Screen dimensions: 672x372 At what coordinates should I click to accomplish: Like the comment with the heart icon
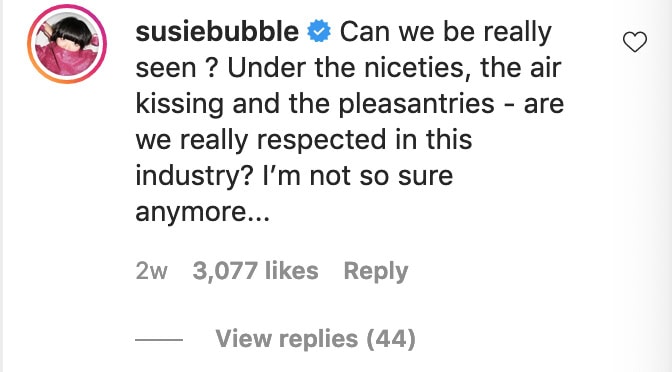(x=635, y=42)
